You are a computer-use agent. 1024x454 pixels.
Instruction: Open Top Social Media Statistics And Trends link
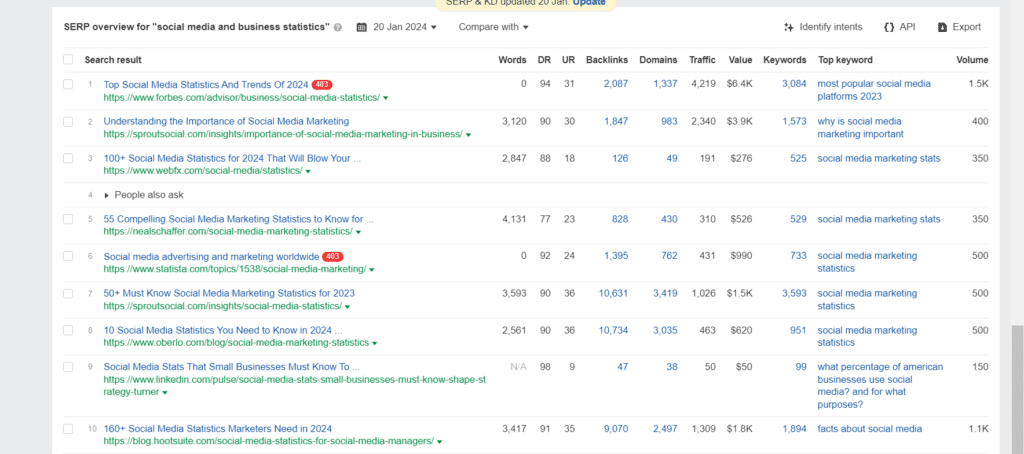click(206, 85)
